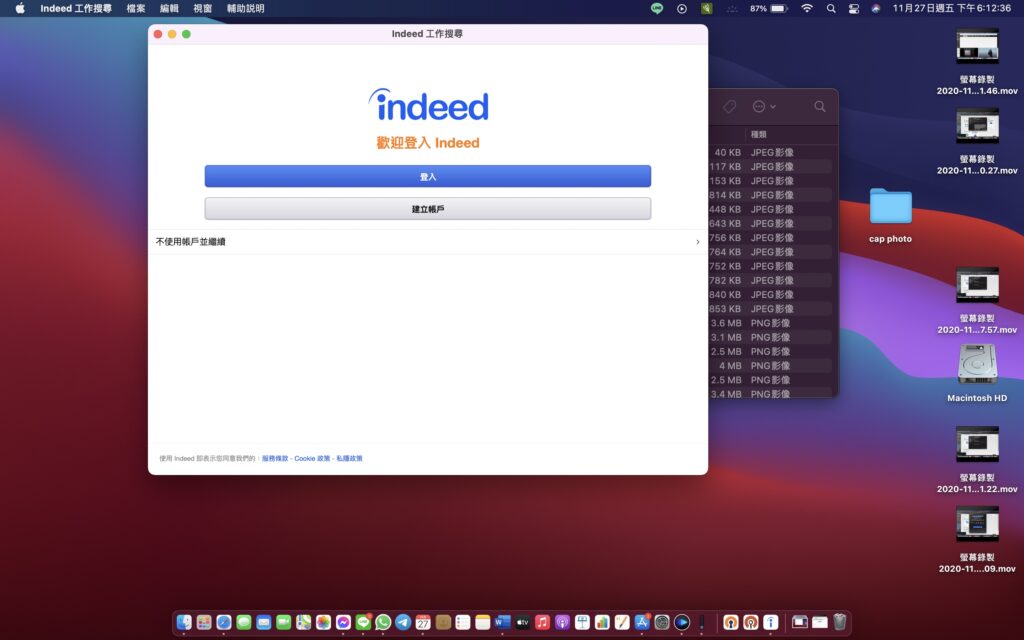Open Calendar from the dock

point(423,622)
